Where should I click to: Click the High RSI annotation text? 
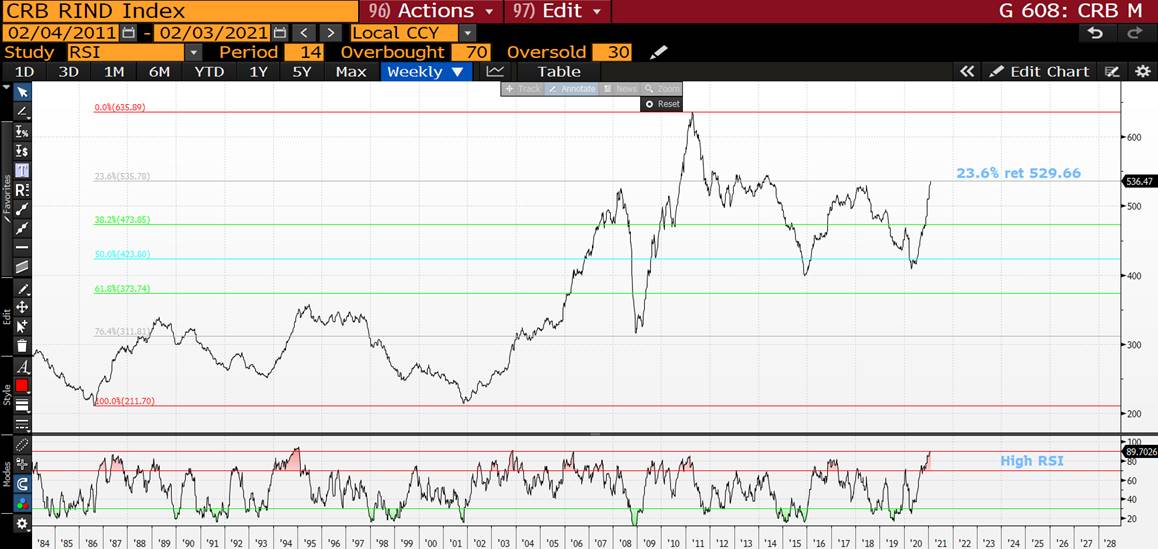(x=1032, y=460)
